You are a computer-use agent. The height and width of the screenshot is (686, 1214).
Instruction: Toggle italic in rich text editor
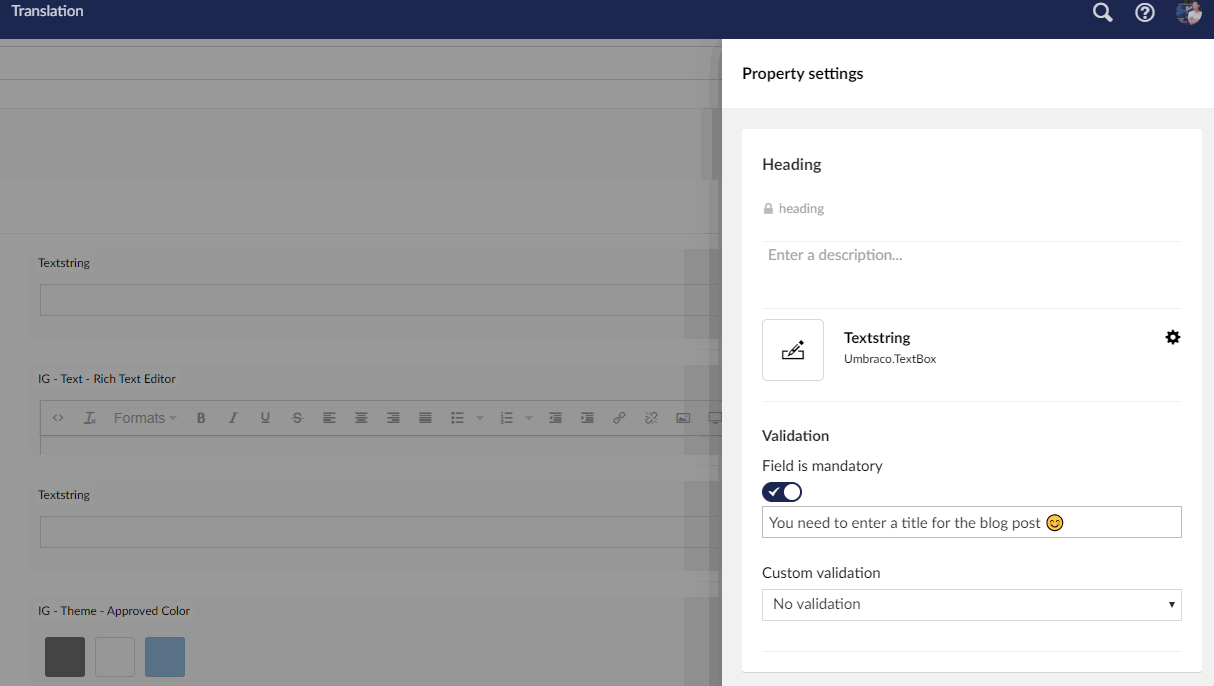233,418
